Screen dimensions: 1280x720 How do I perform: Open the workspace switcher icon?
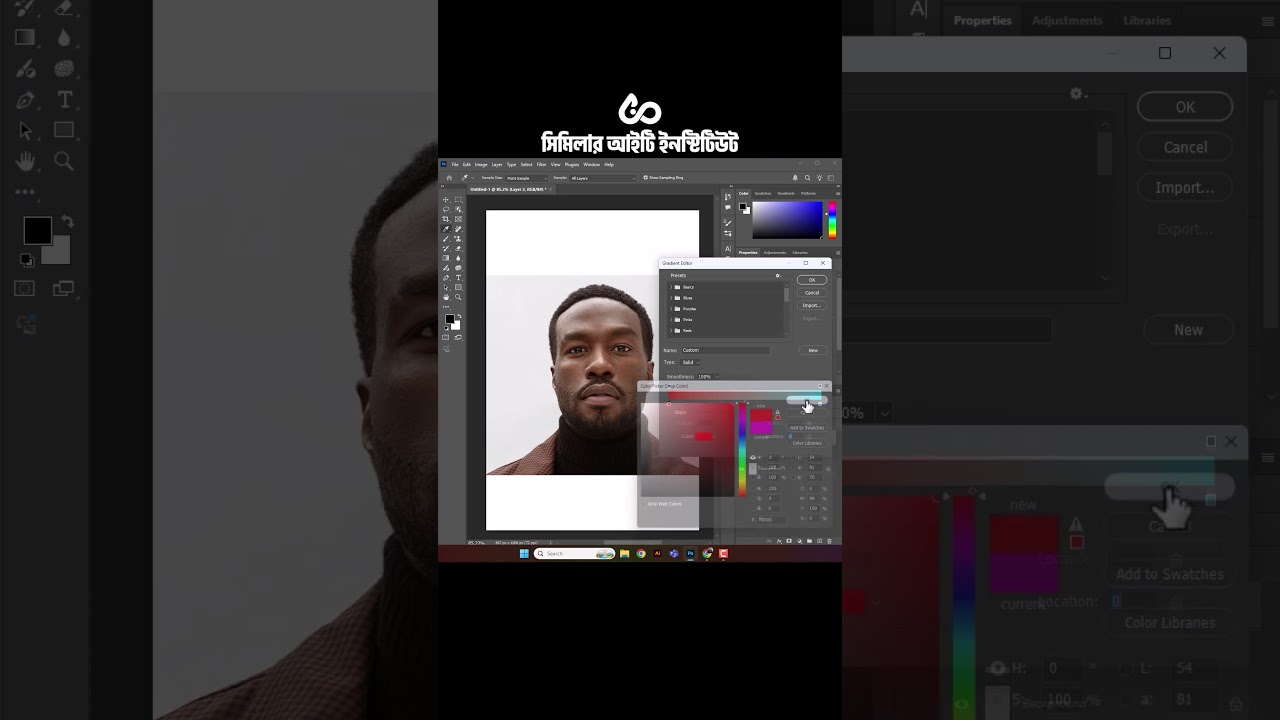click(831, 178)
